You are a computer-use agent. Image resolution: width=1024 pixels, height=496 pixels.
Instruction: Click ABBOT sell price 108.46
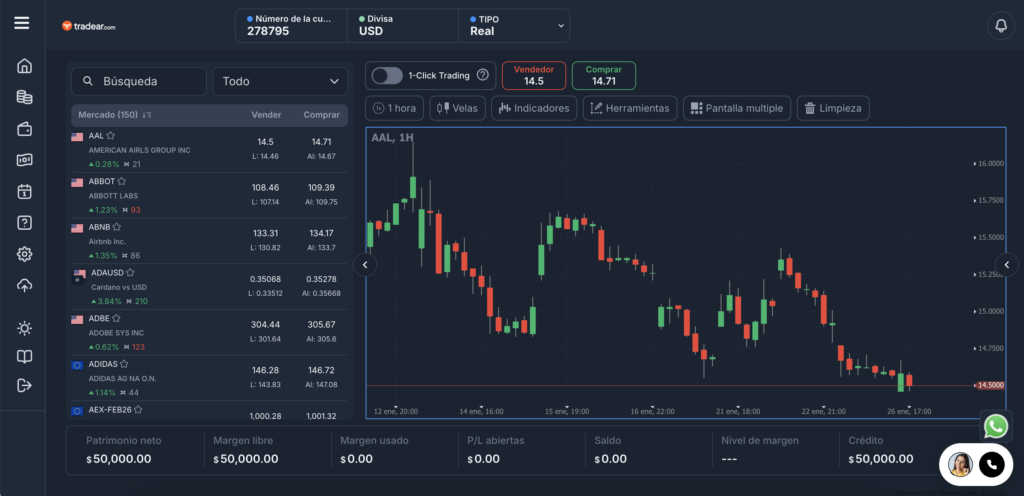(265, 187)
